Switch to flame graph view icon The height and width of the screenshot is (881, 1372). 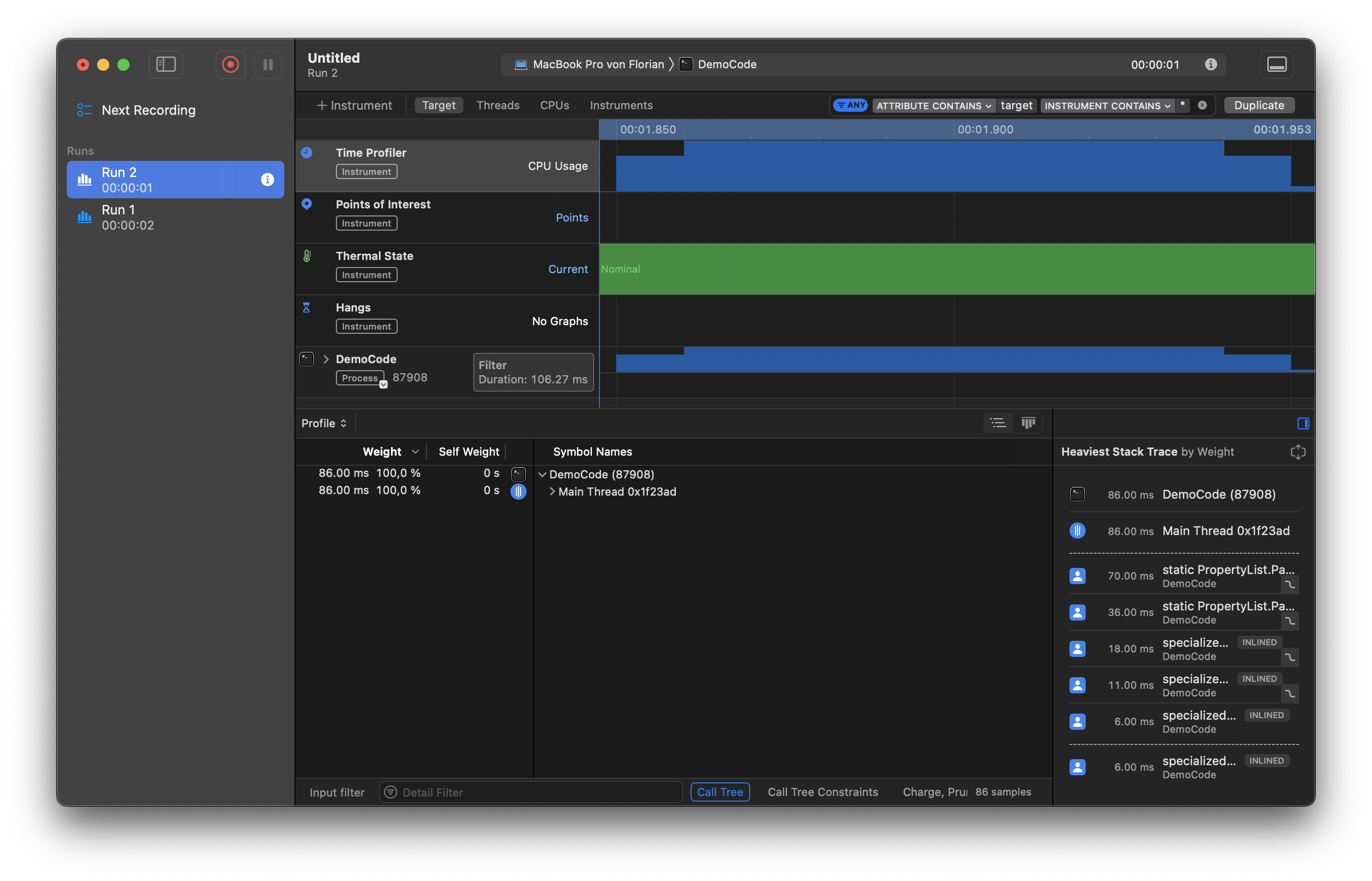coord(1028,423)
